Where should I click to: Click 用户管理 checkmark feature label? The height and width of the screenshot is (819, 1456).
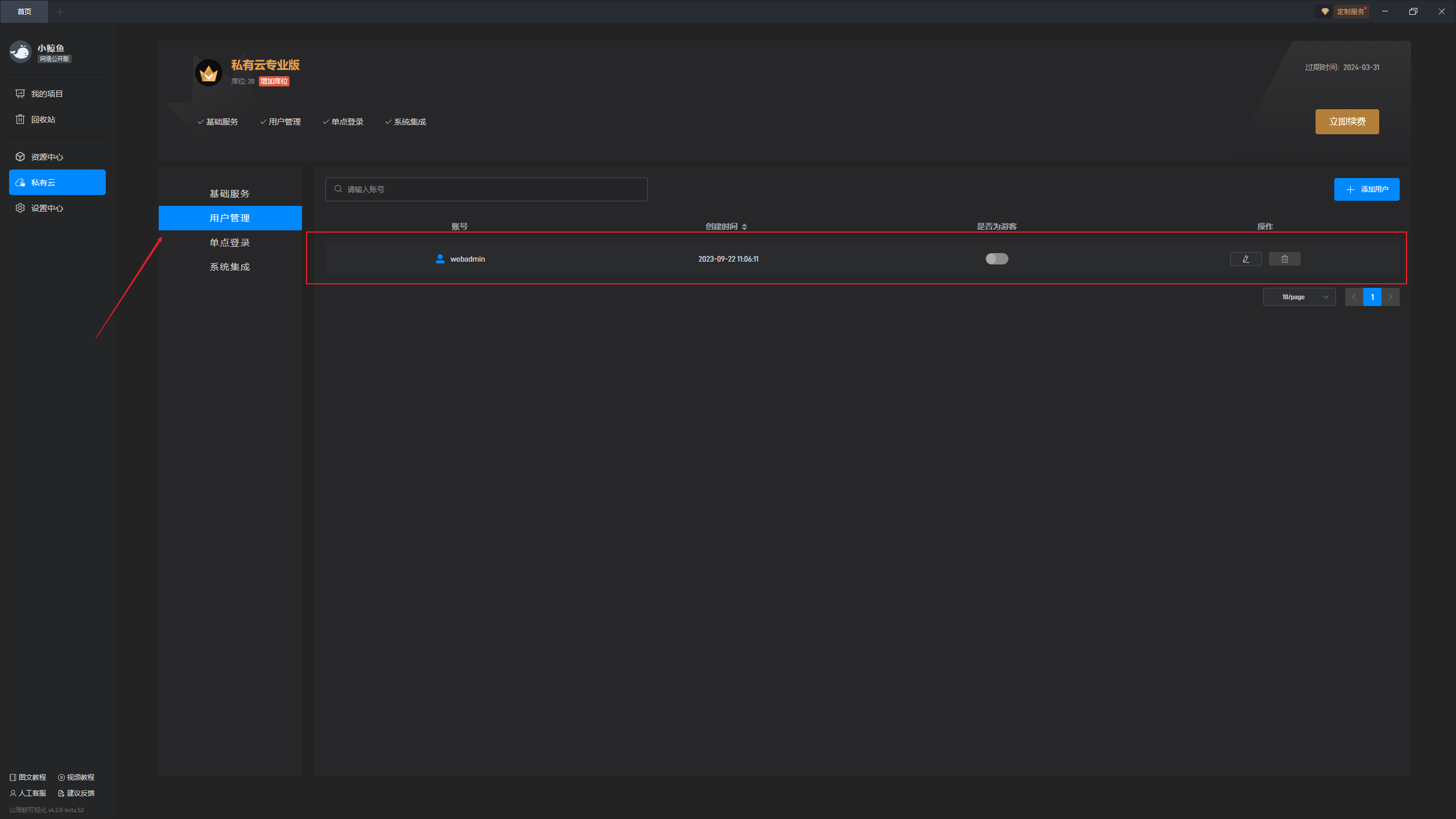point(280,122)
